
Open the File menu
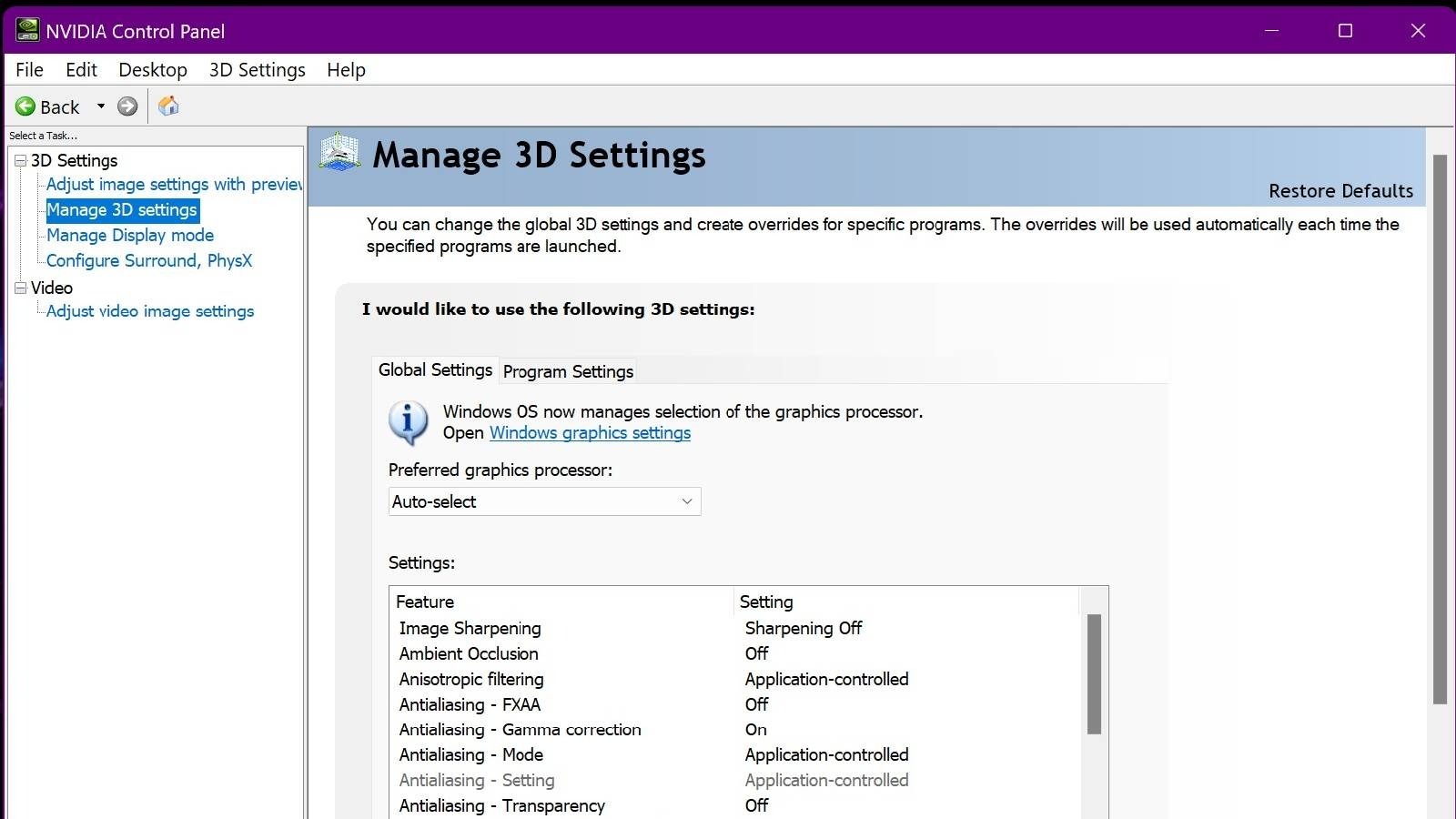[29, 70]
